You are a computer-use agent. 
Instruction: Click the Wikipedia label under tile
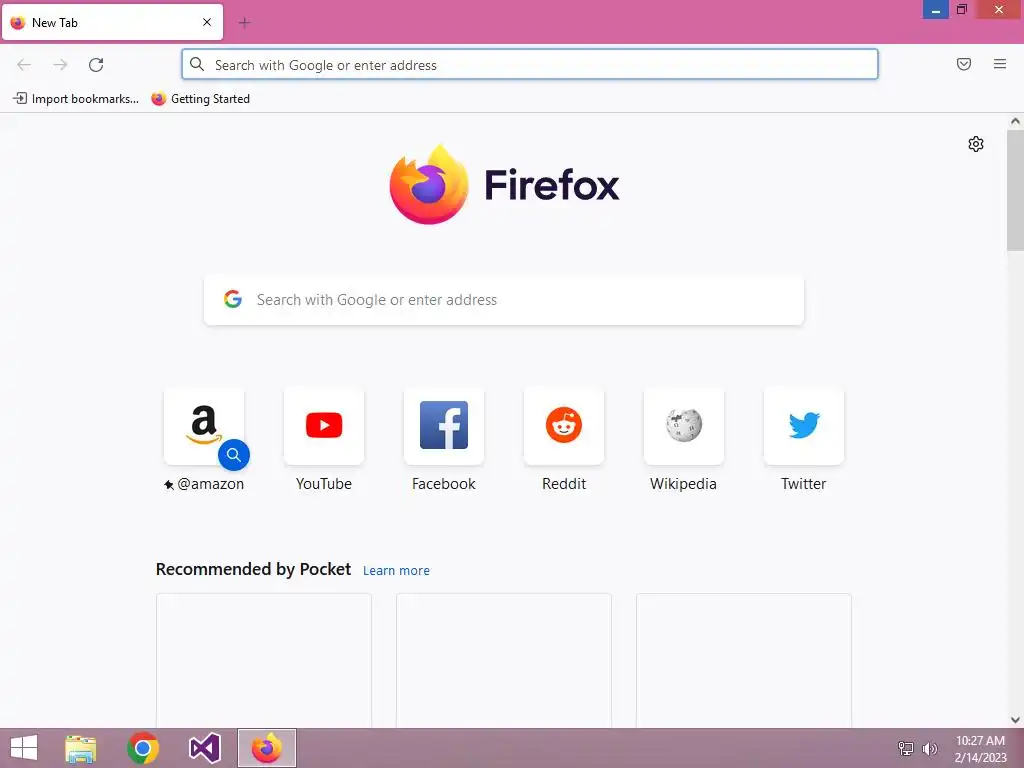684,484
